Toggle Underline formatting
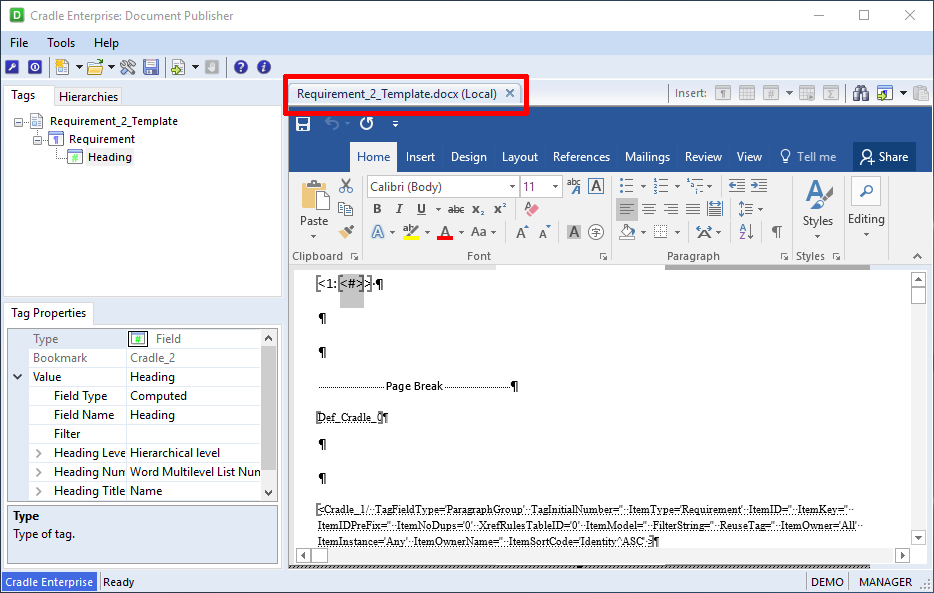The image size is (934, 593). tap(421, 209)
